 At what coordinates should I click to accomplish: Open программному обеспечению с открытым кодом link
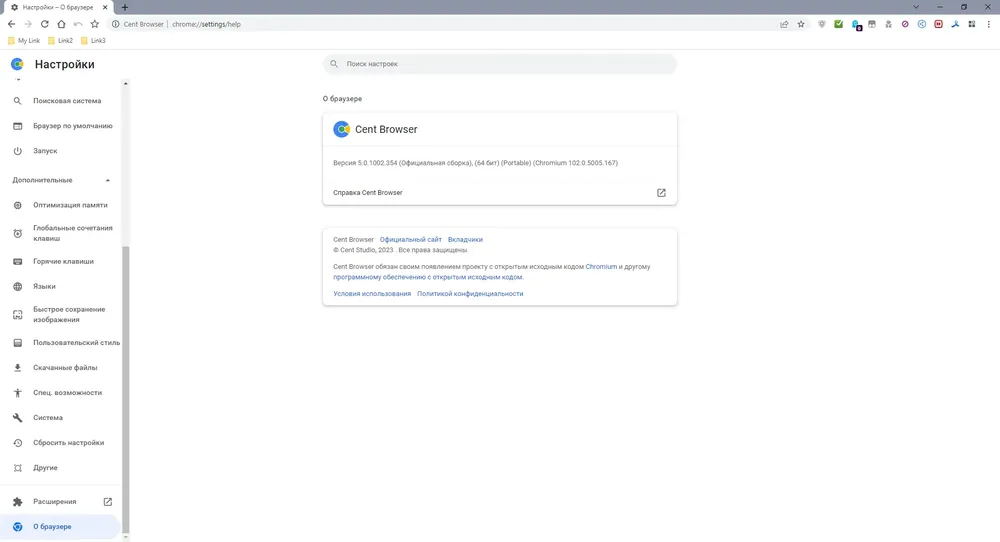click(428, 277)
